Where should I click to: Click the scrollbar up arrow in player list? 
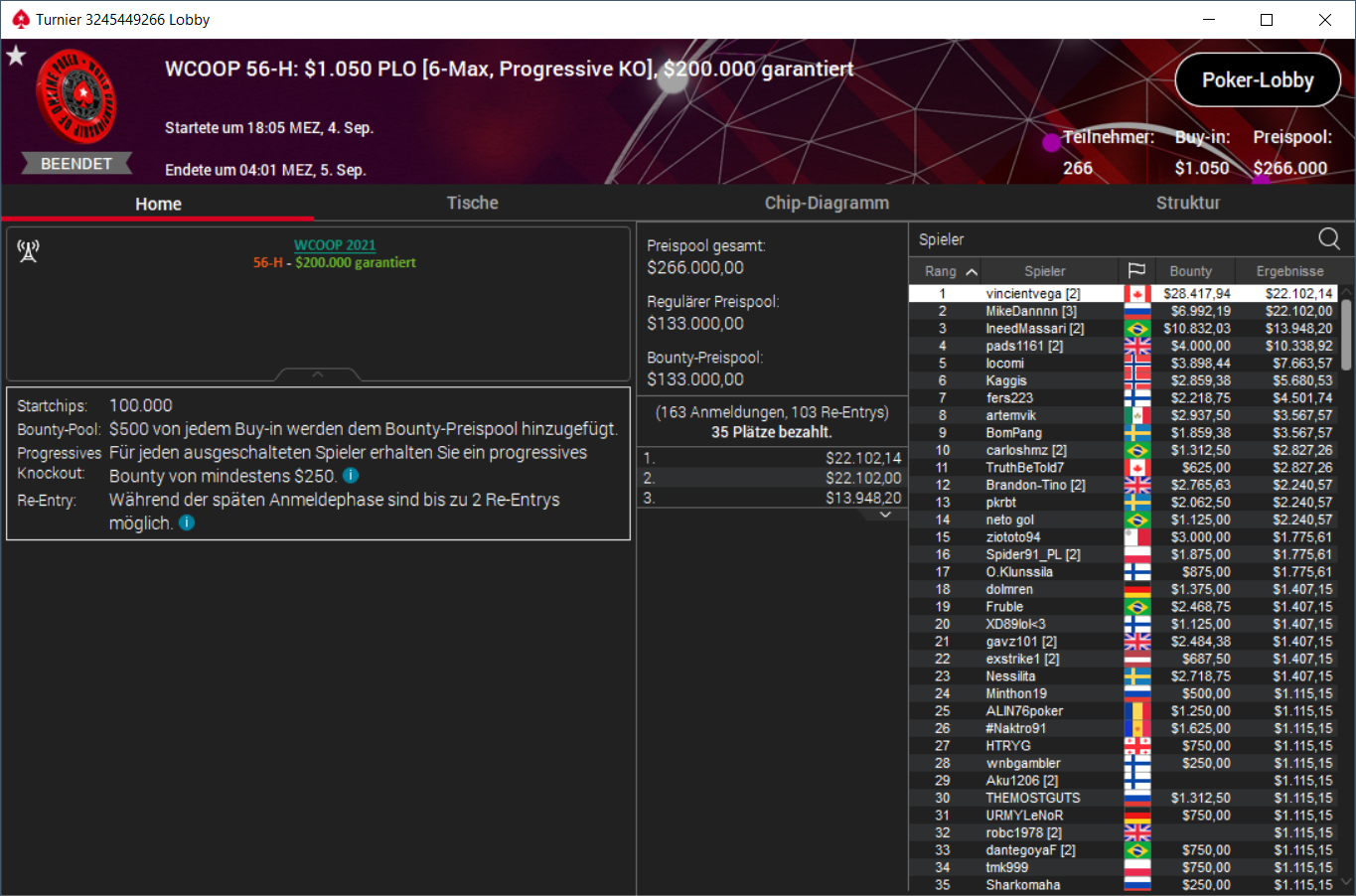(1347, 292)
